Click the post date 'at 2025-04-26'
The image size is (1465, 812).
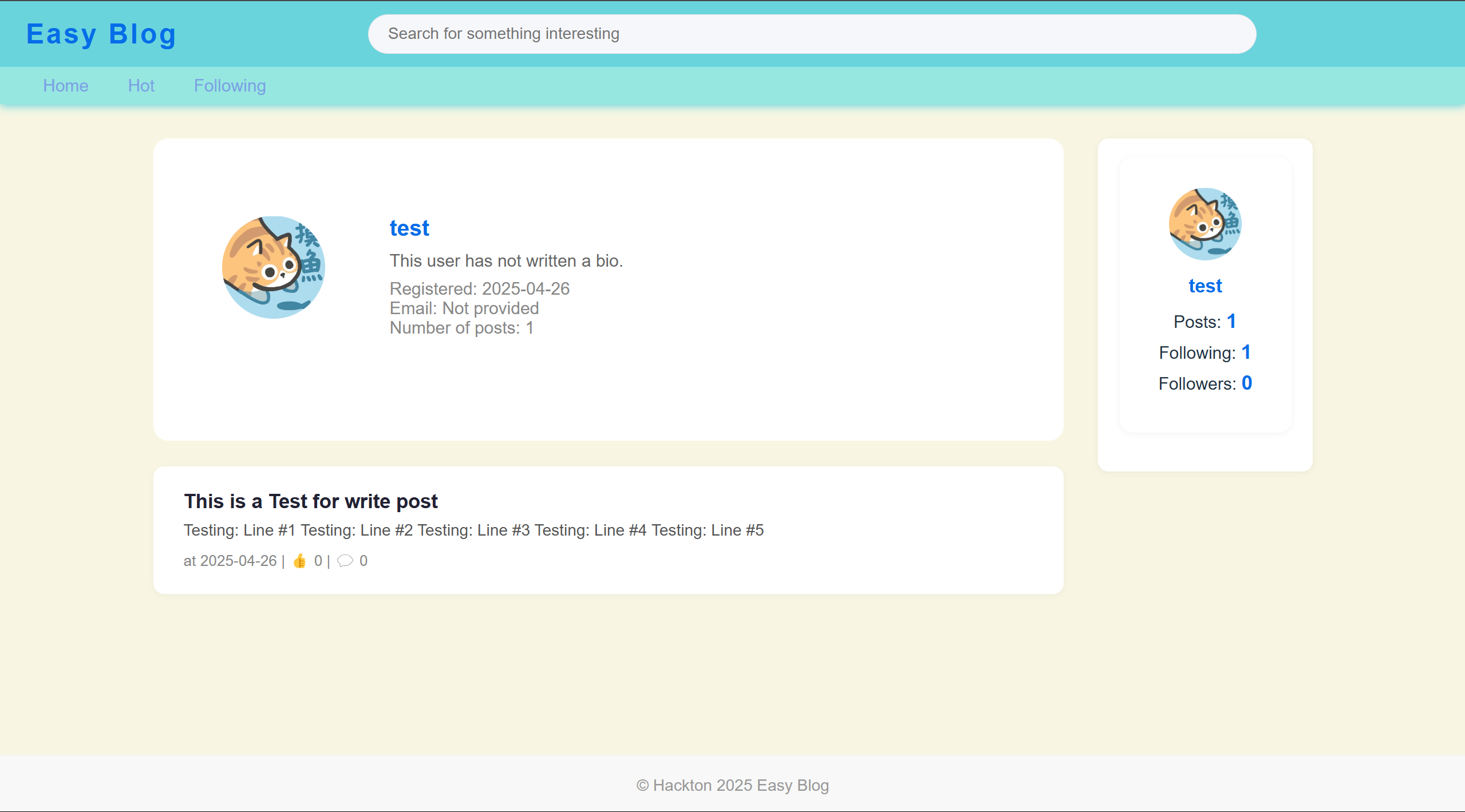coord(230,561)
